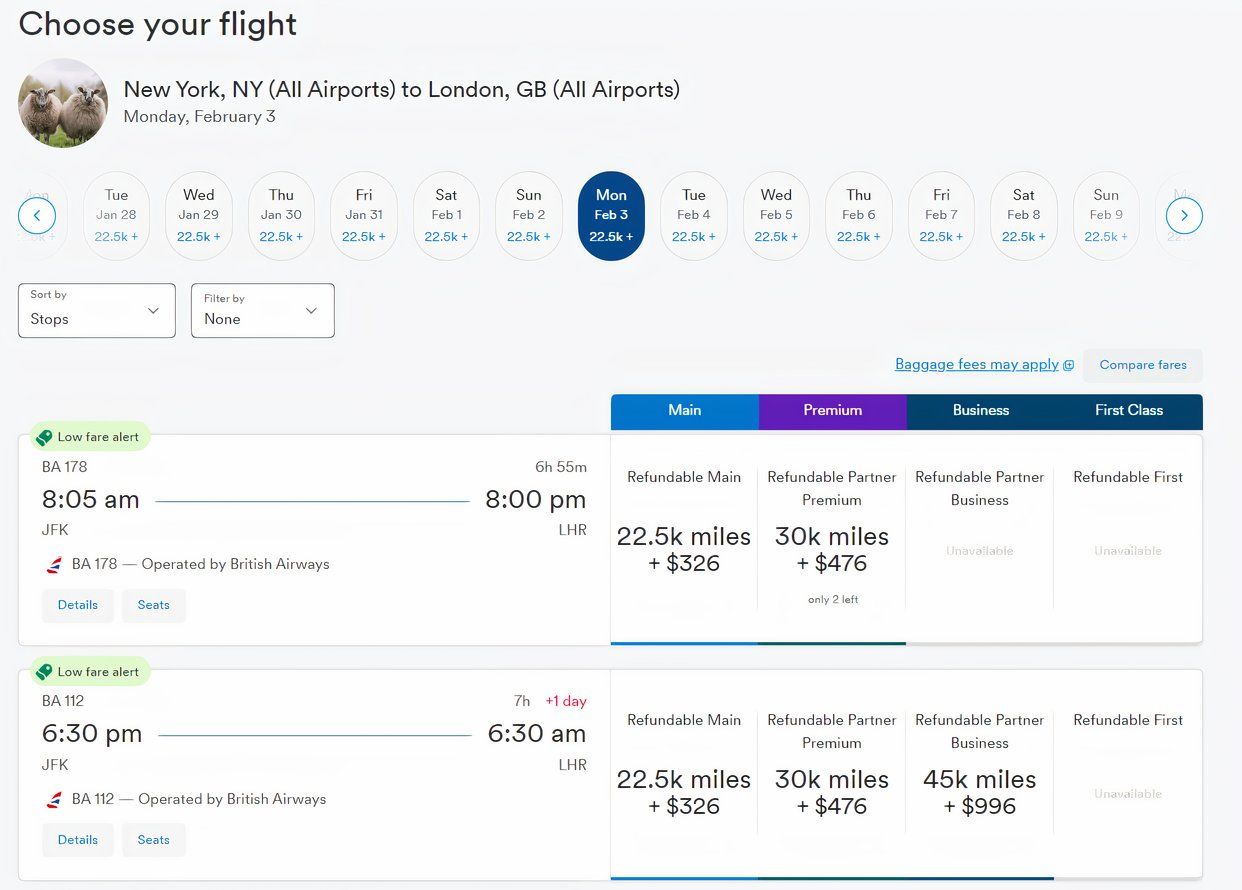Click British Airways logo for BA 178

coord(54,565)
